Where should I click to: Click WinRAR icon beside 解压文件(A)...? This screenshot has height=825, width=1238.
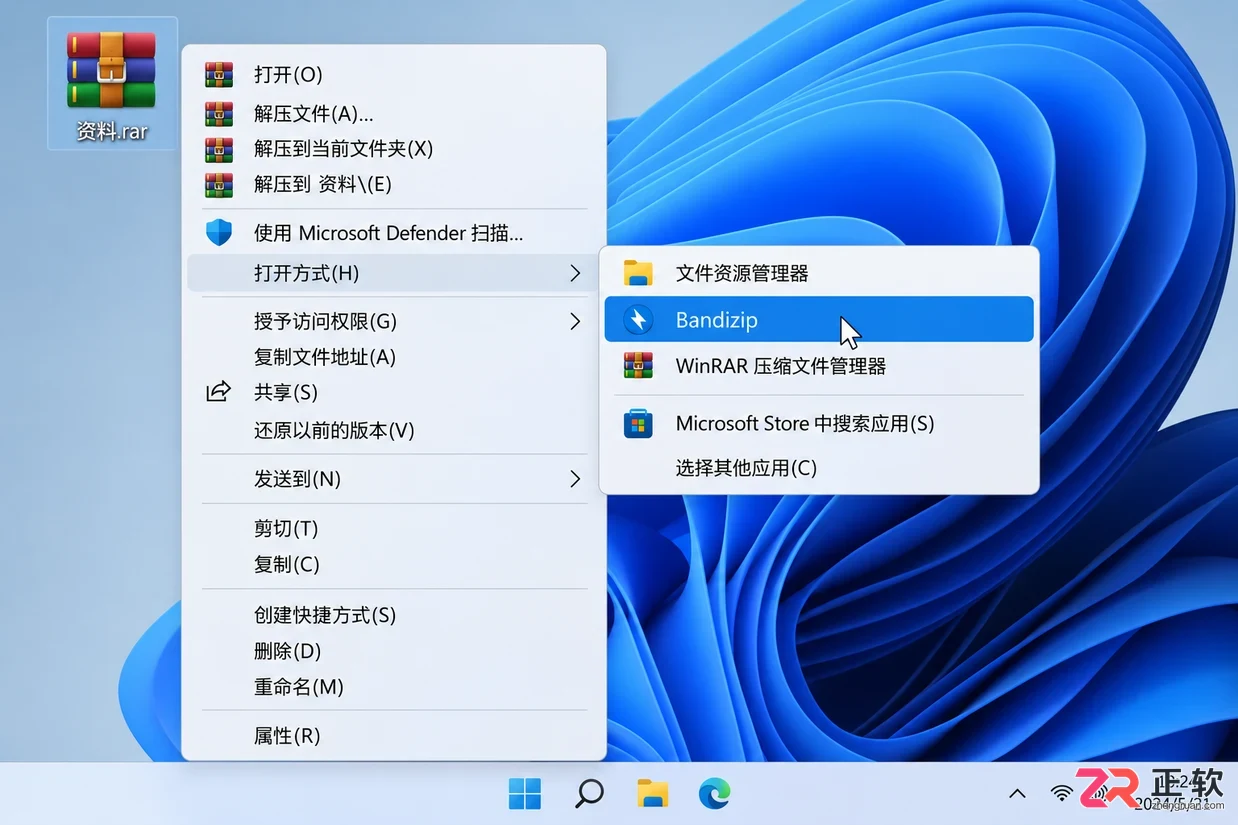pos(218,114)
